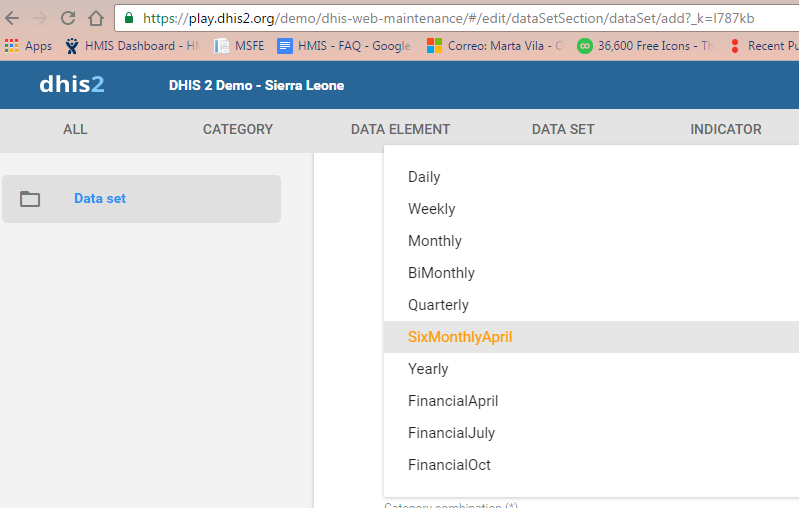Image resolution: width=799 pixels, height=508 pixels.
Task: Select Weekly period type
Action: pyautogui.click(x=591, y=209)
